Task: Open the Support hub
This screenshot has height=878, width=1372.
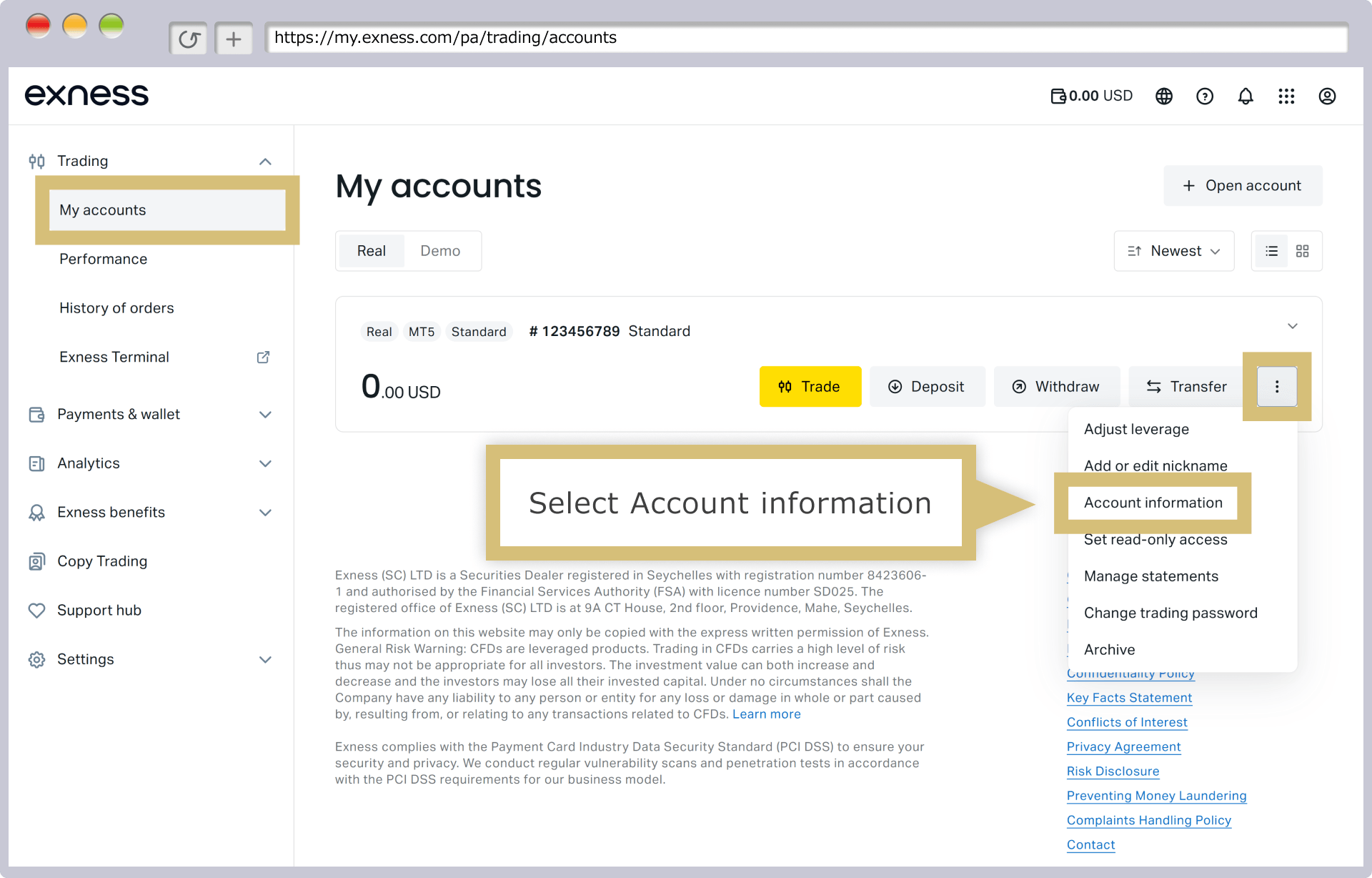Action: click(x=99, y=611)
